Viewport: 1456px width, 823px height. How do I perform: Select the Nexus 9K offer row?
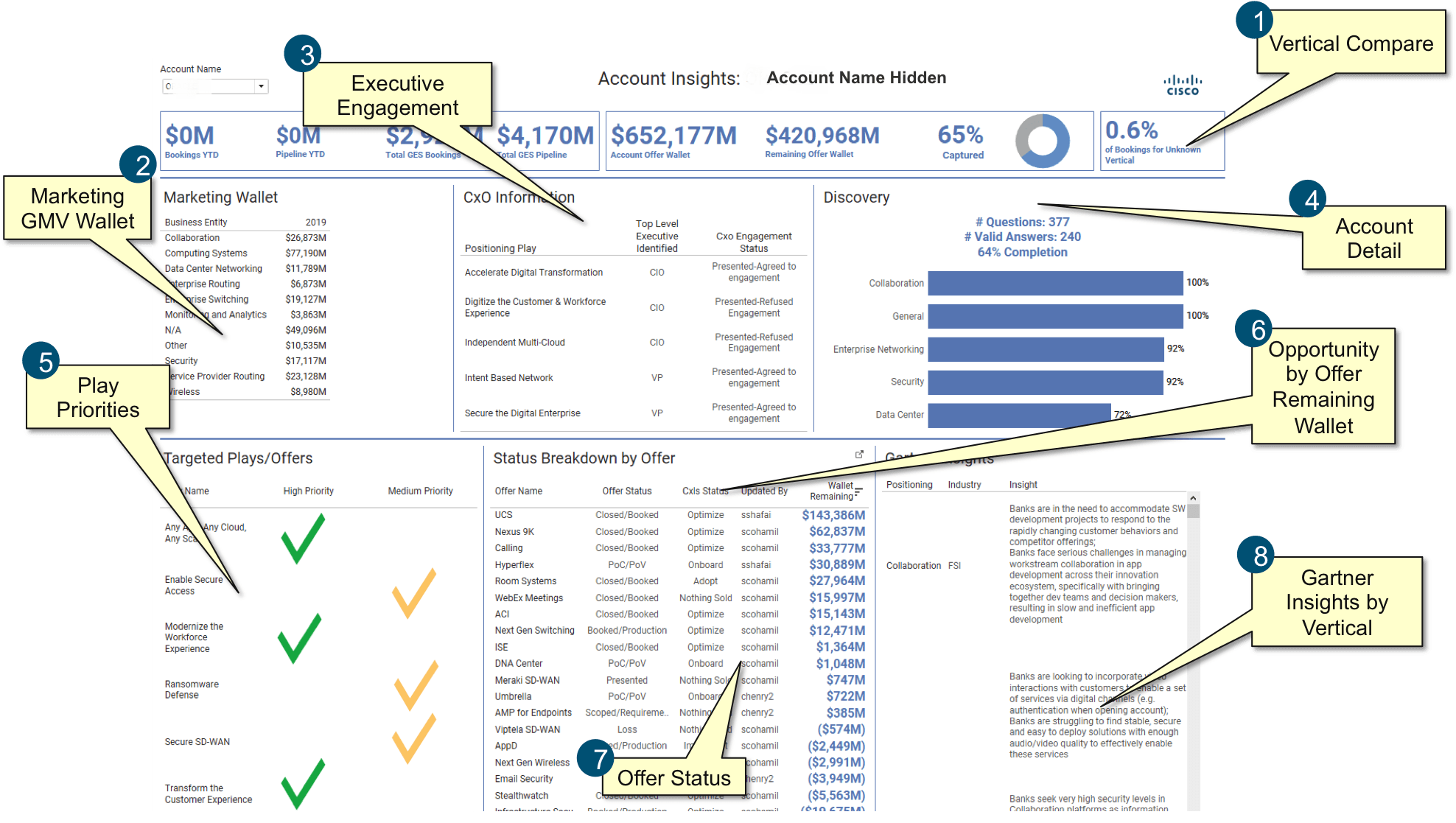pos(679,532)
